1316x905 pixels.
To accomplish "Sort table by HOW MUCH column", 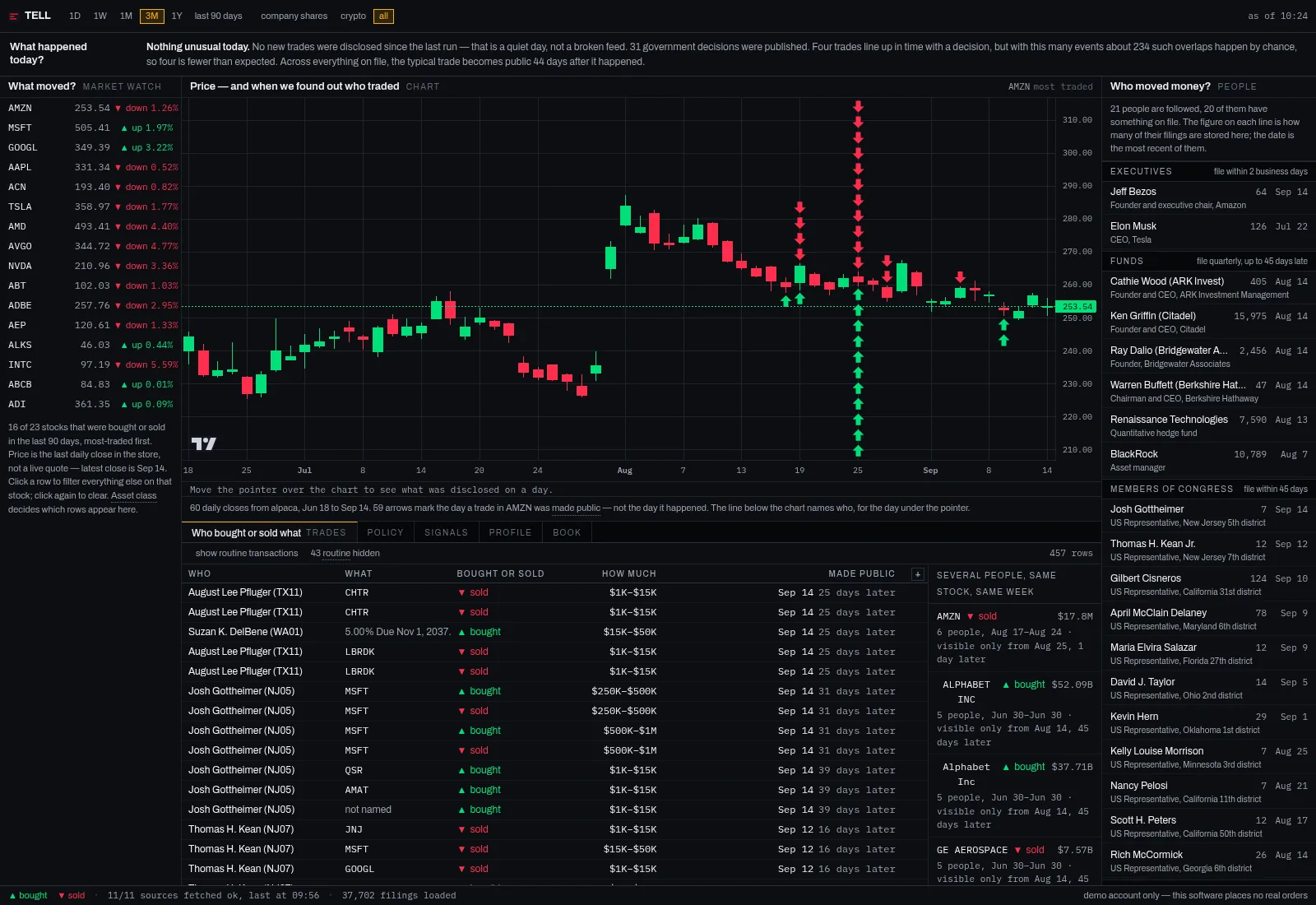I will click(x=629, y=573).
